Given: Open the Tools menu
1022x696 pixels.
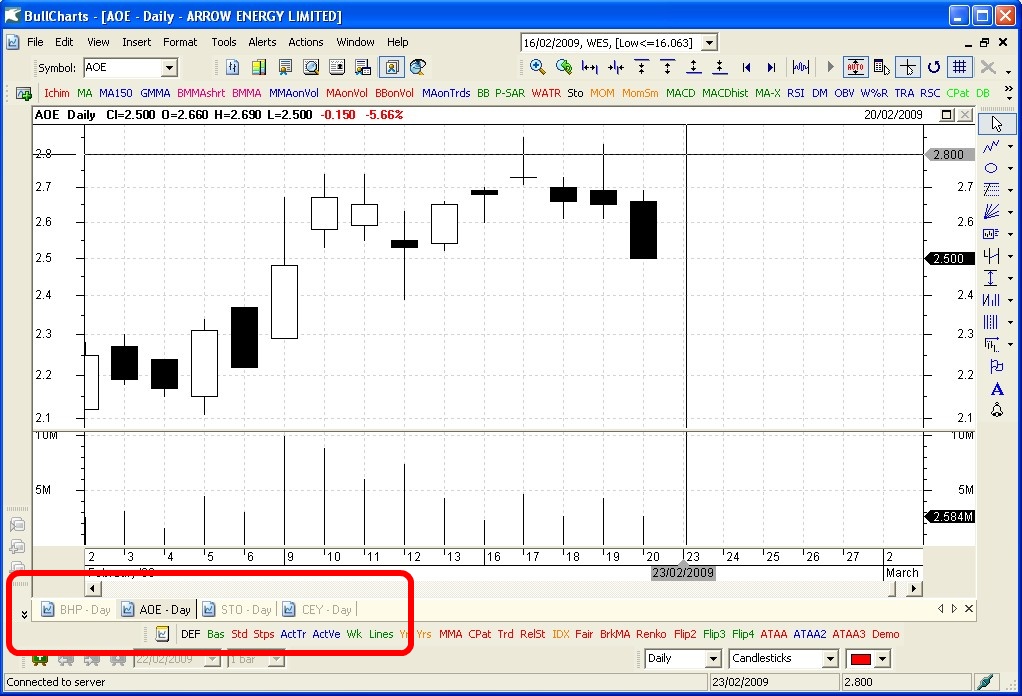Looking at the screenshot, I should (224, 42).
